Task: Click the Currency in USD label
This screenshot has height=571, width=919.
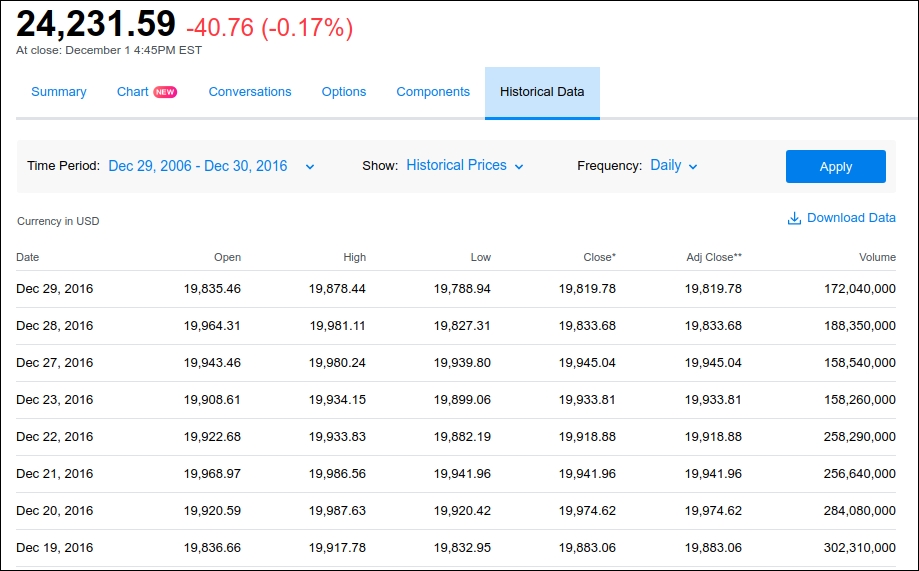Action: point(58,222)
